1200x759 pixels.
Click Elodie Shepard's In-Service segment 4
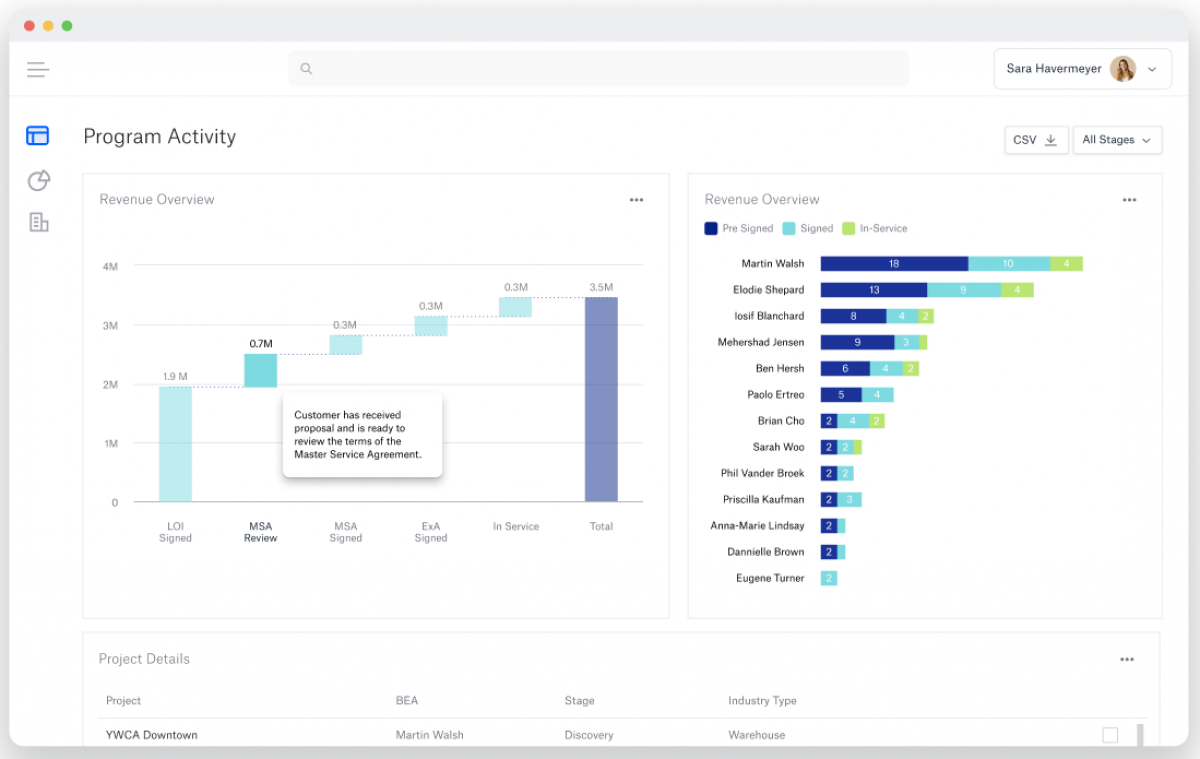click(1017, 290)
